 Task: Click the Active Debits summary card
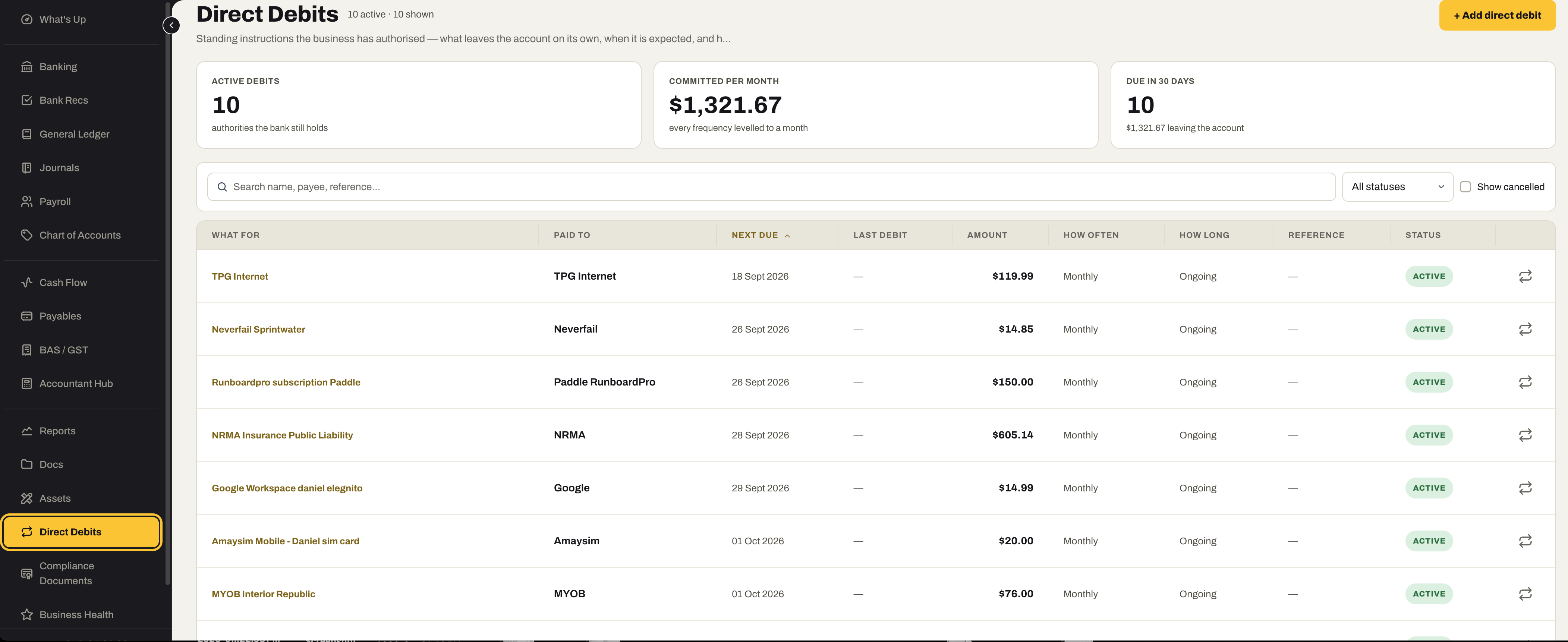tap(418, 105)
